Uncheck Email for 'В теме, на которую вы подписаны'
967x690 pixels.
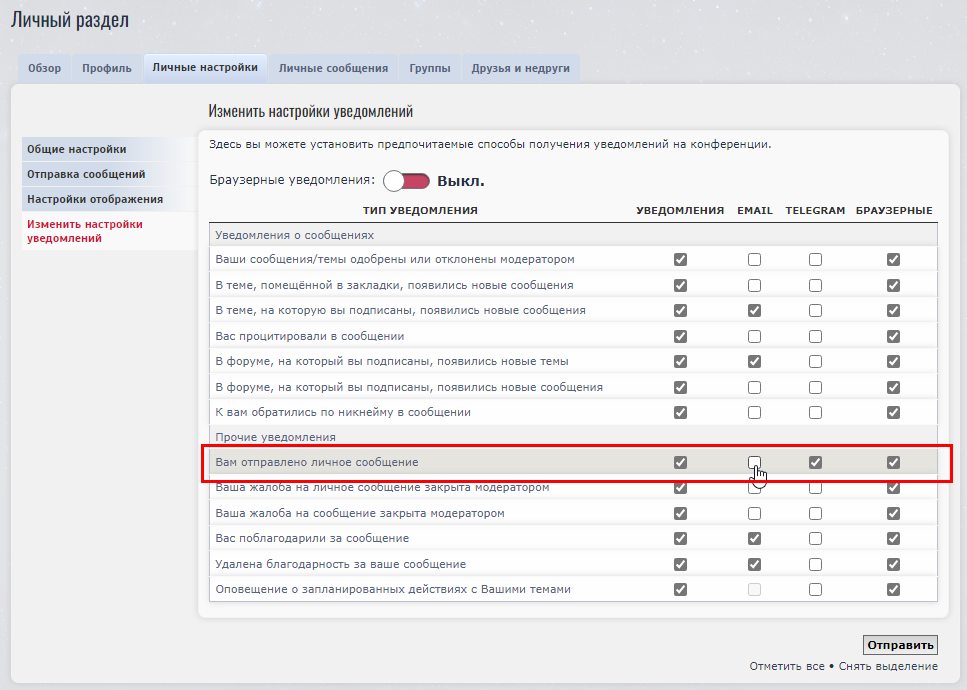tap(754, 310)
